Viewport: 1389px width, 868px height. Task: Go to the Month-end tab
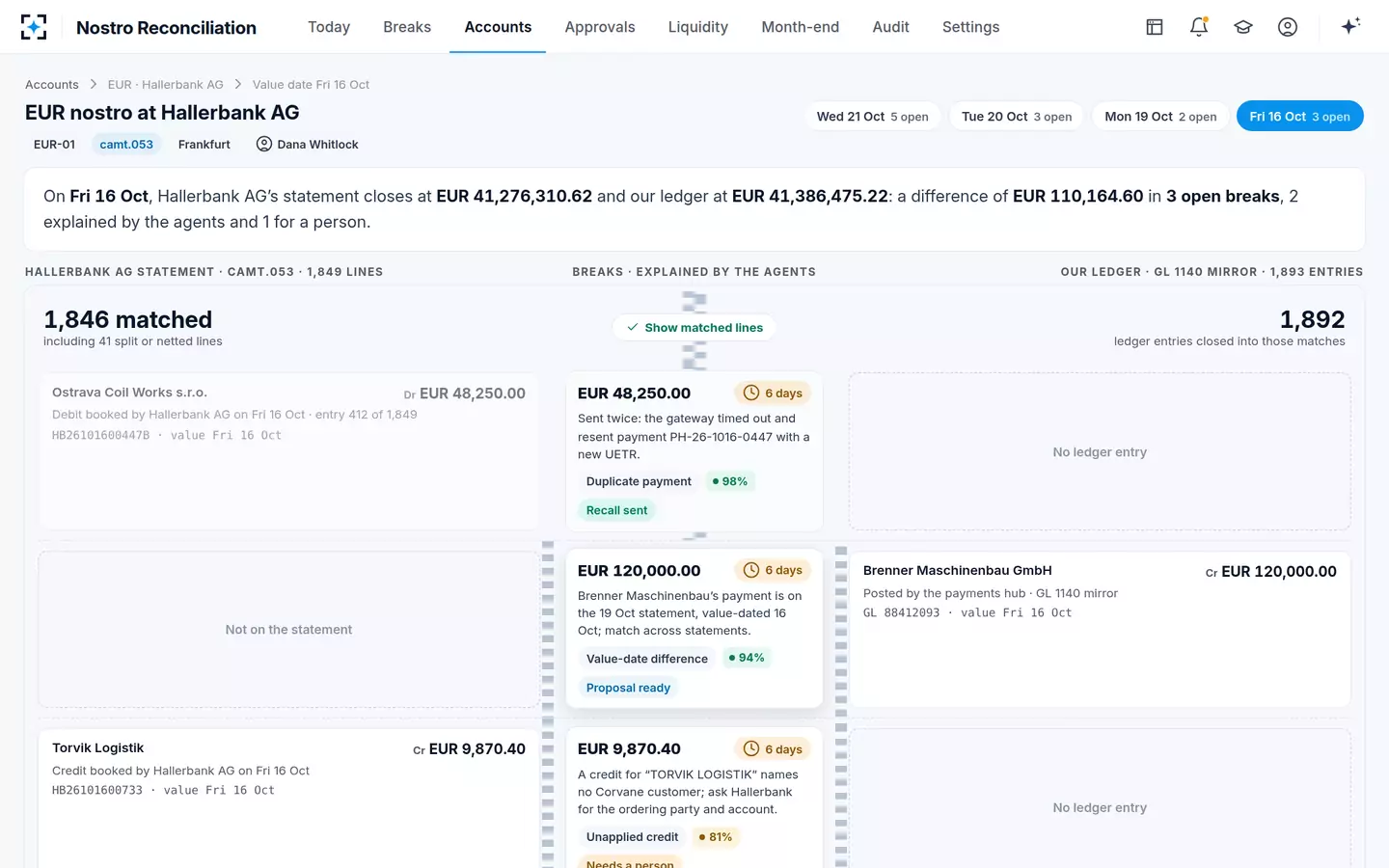801,27
